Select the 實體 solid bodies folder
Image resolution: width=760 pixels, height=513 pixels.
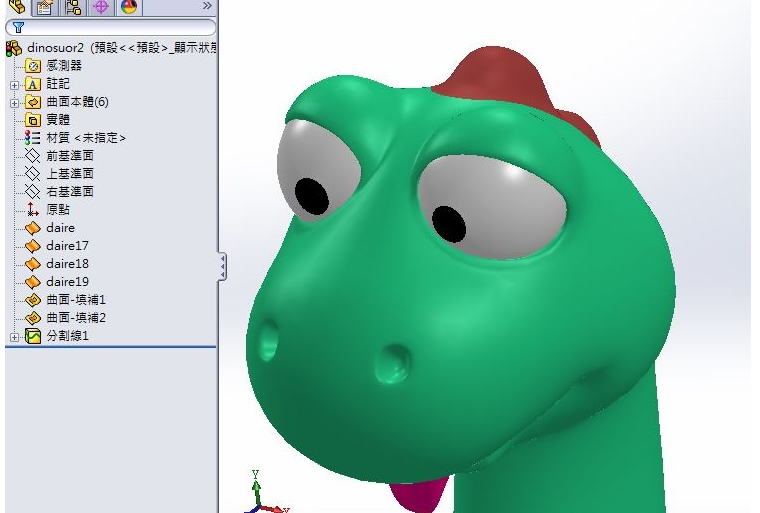click(58, 120)
